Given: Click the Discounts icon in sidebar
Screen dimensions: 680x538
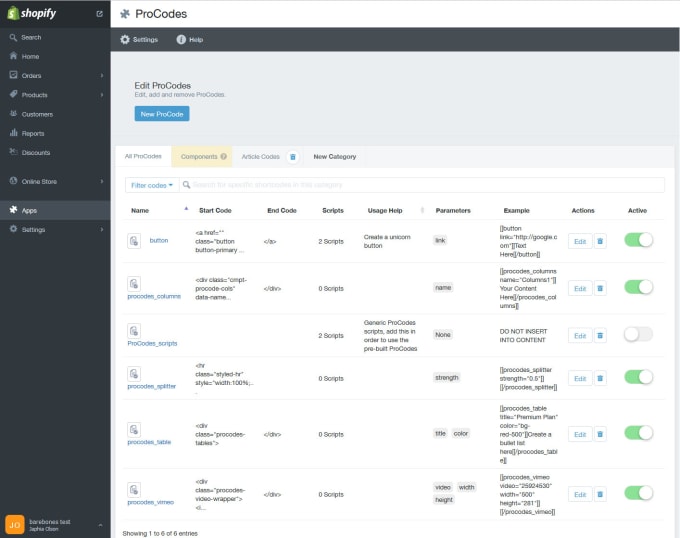Looking at the screenshot, I should [x=13, y=152].
